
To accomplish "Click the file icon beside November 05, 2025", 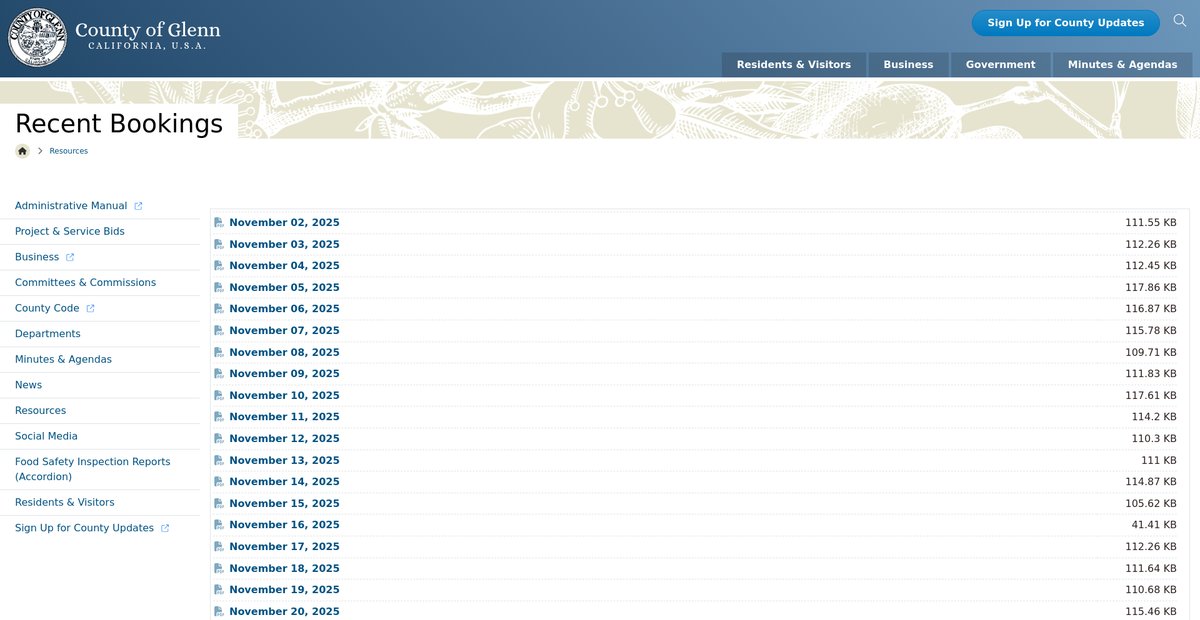I will [x=219, y=287].
